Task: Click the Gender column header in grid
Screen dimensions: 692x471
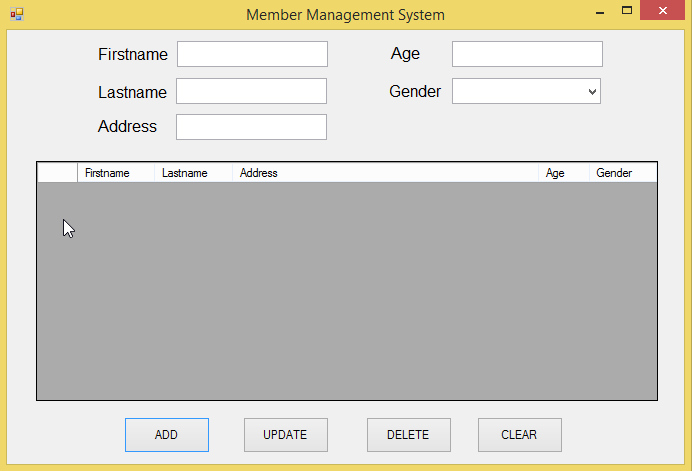Action: (622, 173)
